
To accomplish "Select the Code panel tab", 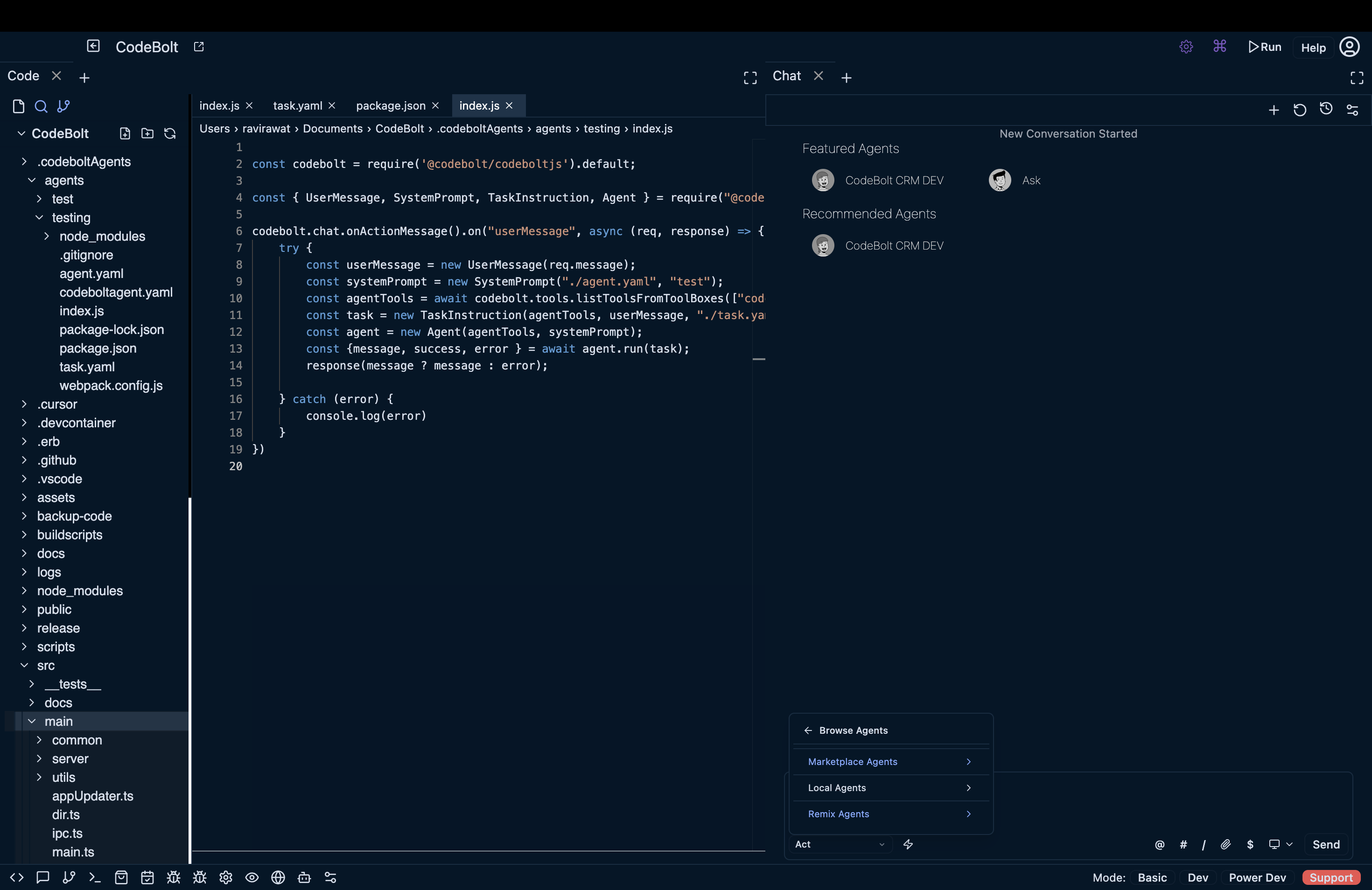I will 23,76.
